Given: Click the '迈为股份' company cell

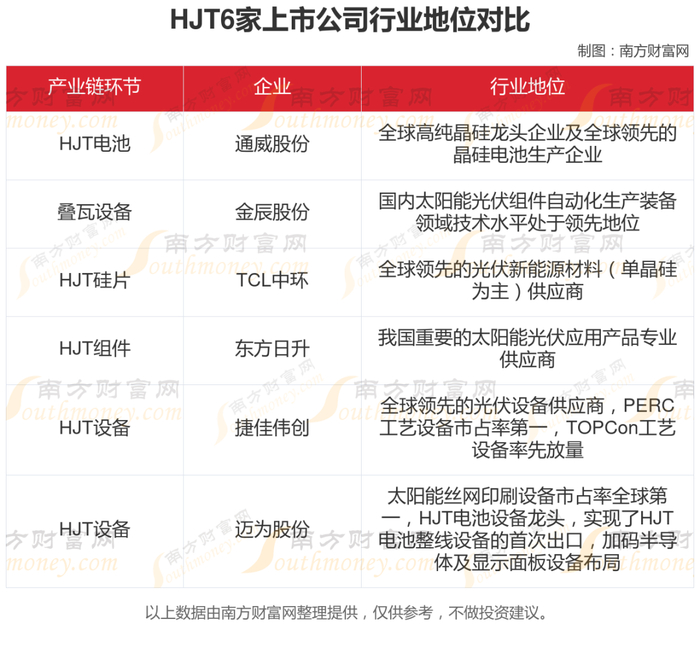Looking at the screenshot, I should pos(272,530).
